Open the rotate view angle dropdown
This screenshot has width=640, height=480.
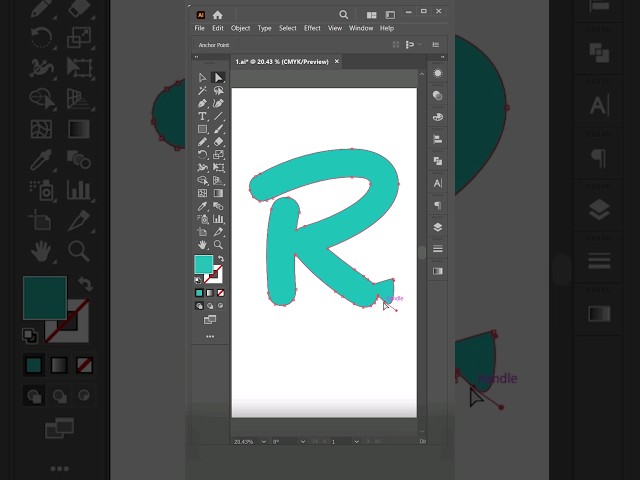point(302,442)
